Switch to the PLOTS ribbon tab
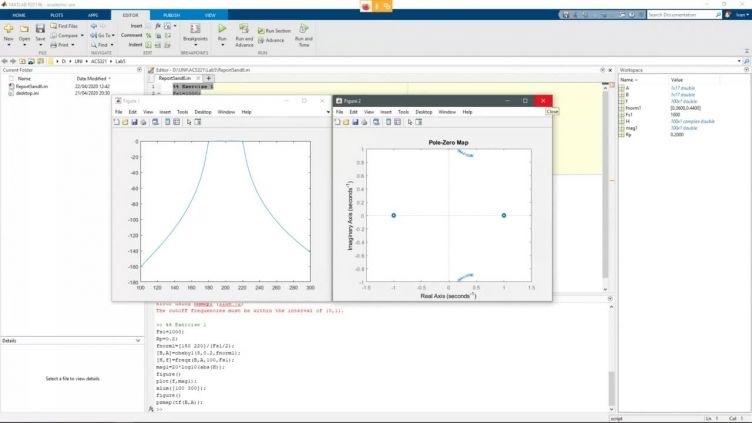The height and width of the screenshot is (423, 752). (57, 15)
